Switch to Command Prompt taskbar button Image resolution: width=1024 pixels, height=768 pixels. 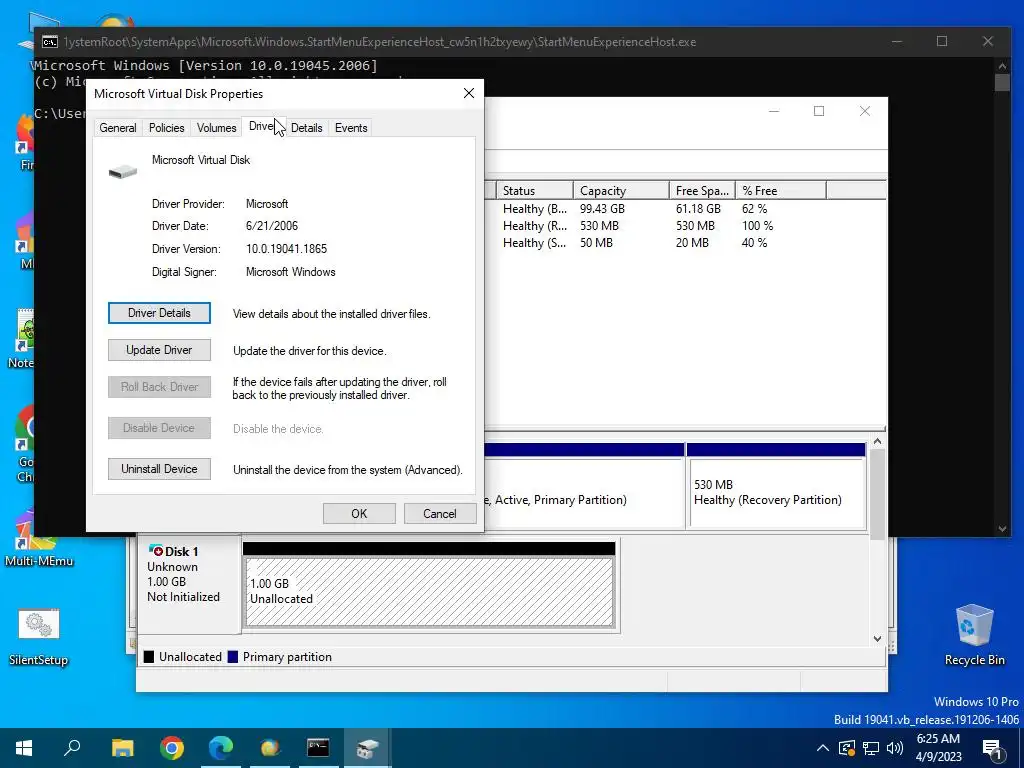pyautogui.click(x=318, y=748)
